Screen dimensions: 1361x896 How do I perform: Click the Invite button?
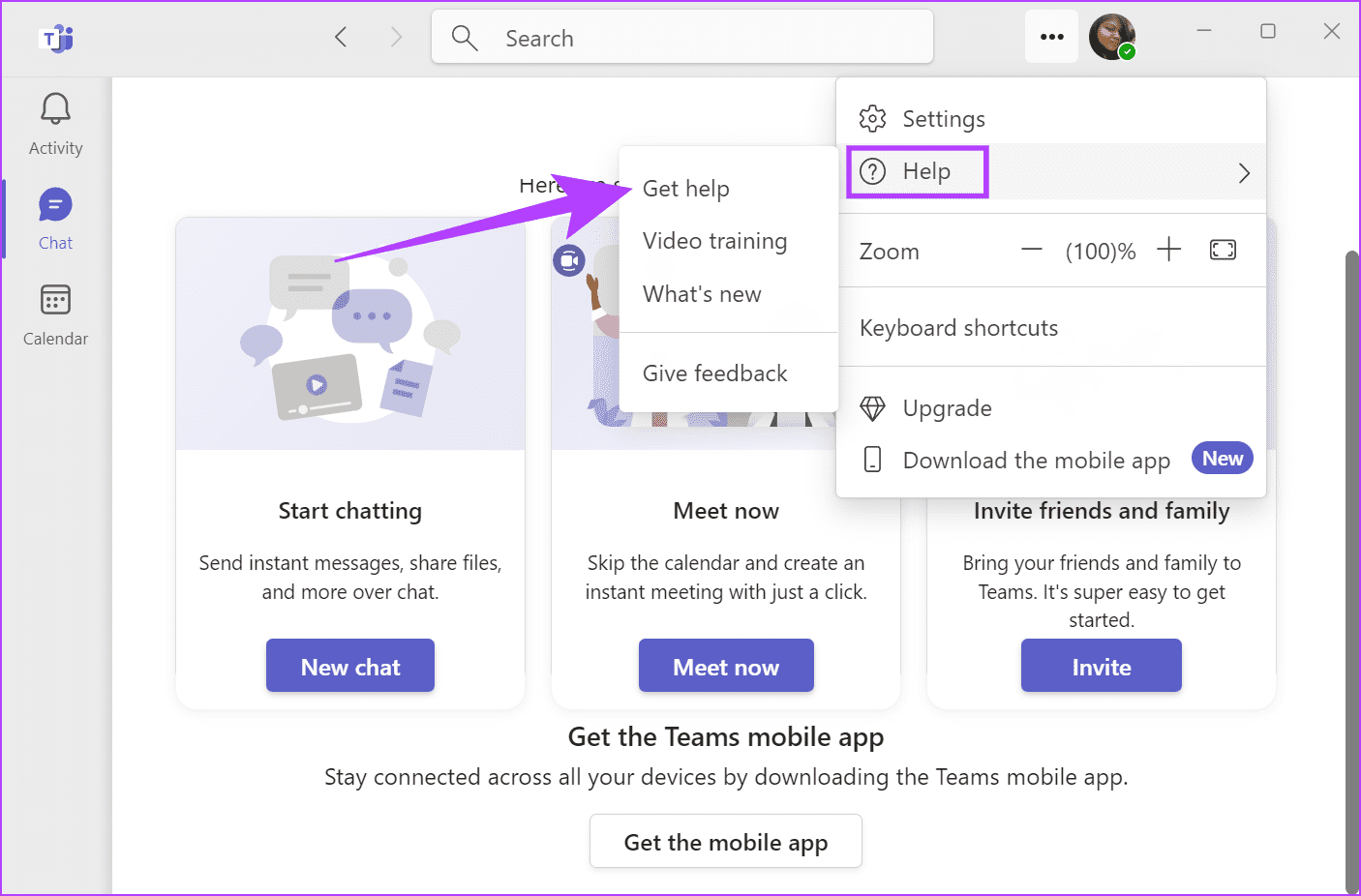click(1102, 666)
